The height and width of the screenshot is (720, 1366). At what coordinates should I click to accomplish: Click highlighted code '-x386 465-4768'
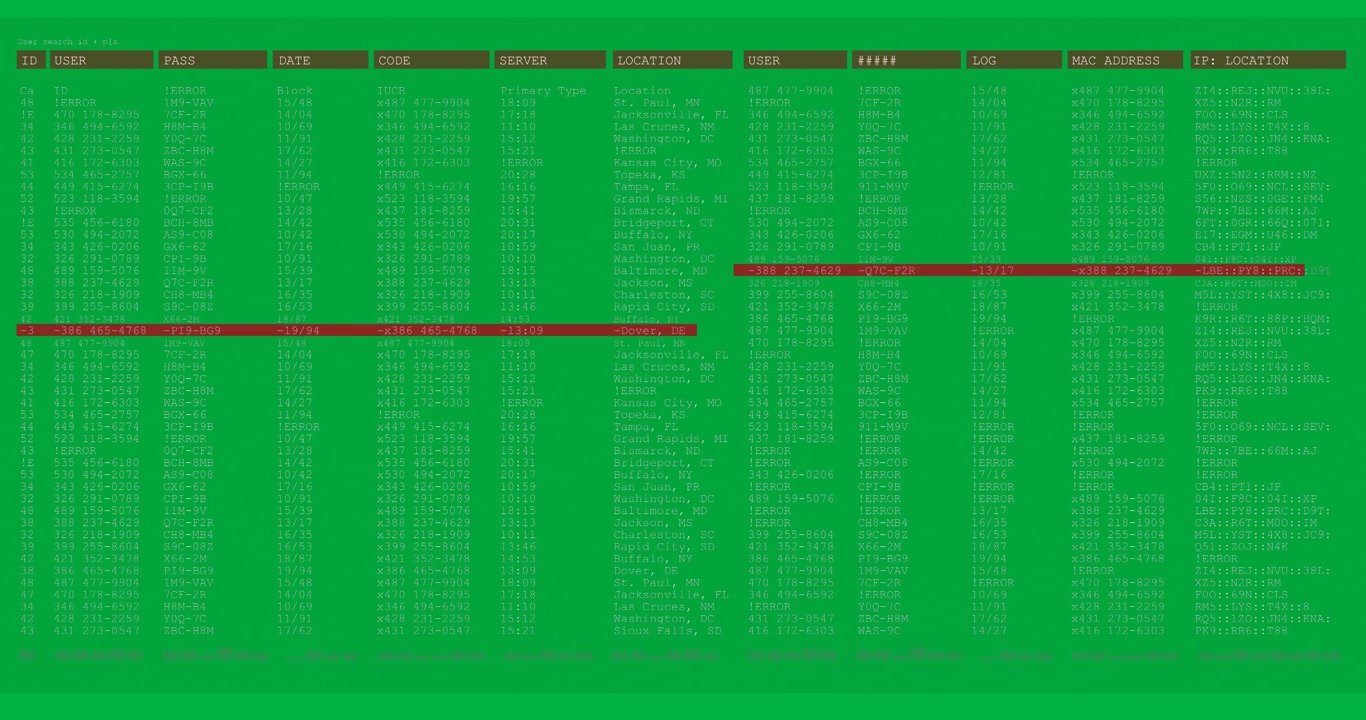point(427,331)
